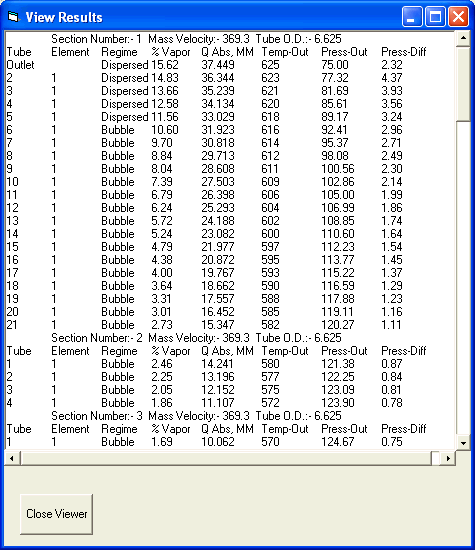Image resolution: width=475 pixels, height=550 pixels.
Task: Click the vertical scrollbar down arrow
Action: coord(463,443)
